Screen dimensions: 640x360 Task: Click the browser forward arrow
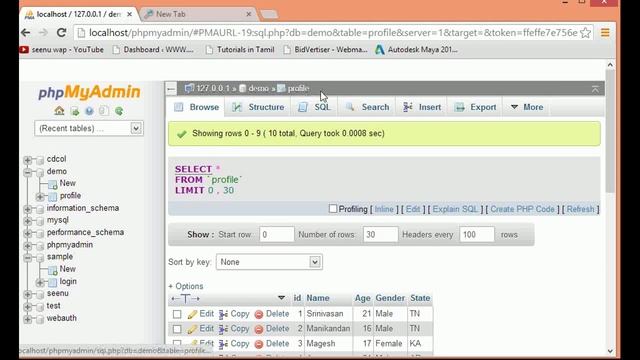click(x=43, y=33)
